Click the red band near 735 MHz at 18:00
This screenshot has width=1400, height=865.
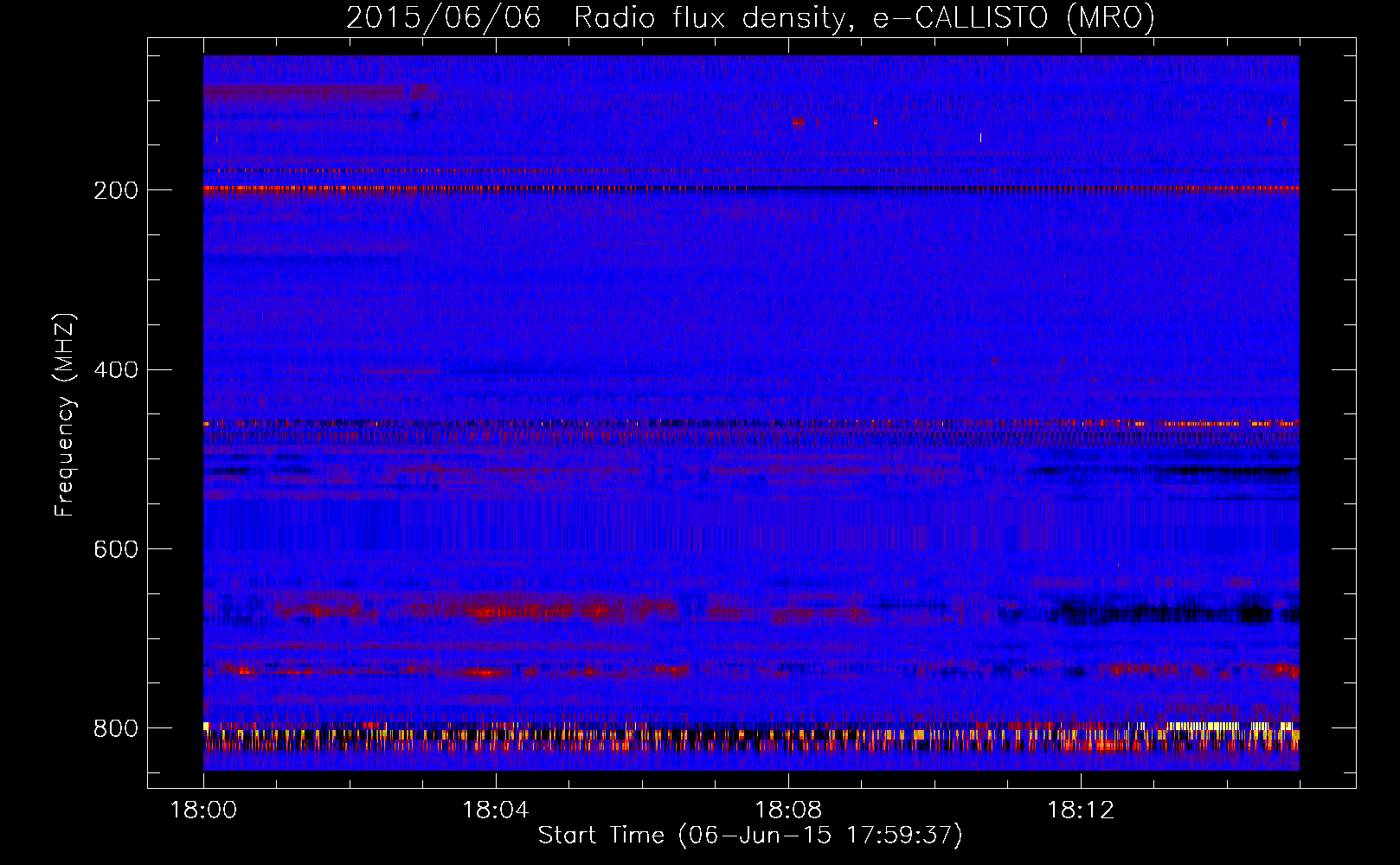pyautogui.click(x=242, y=670)
